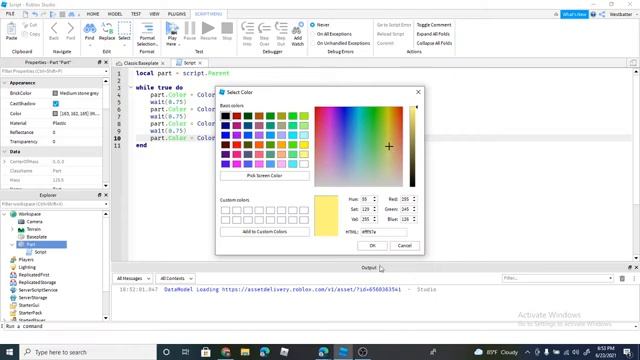Click the Select tool icon
640x360 pixels.
pyautogui.click(x=124, y=29)
